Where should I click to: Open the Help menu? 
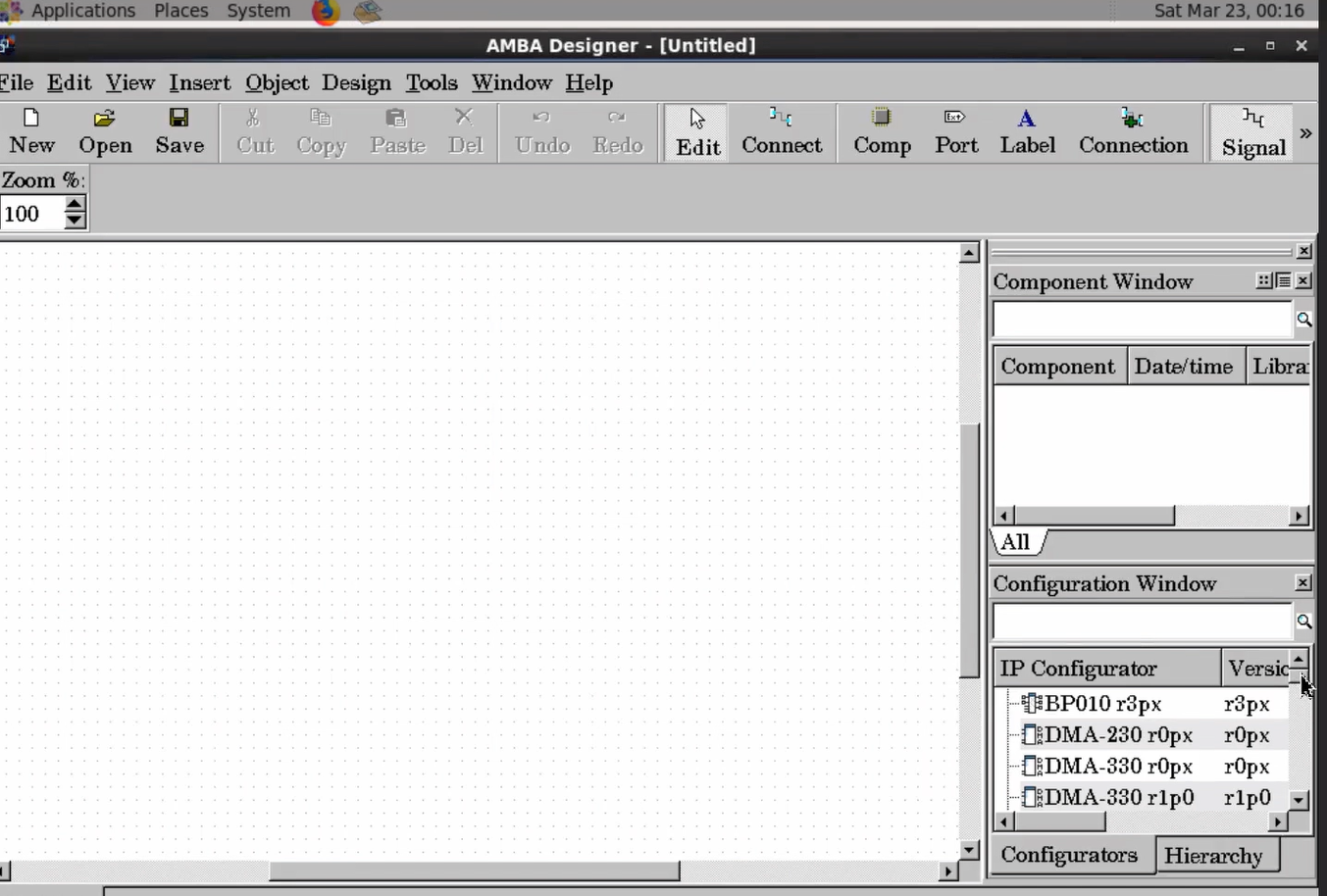pos(588,82)
